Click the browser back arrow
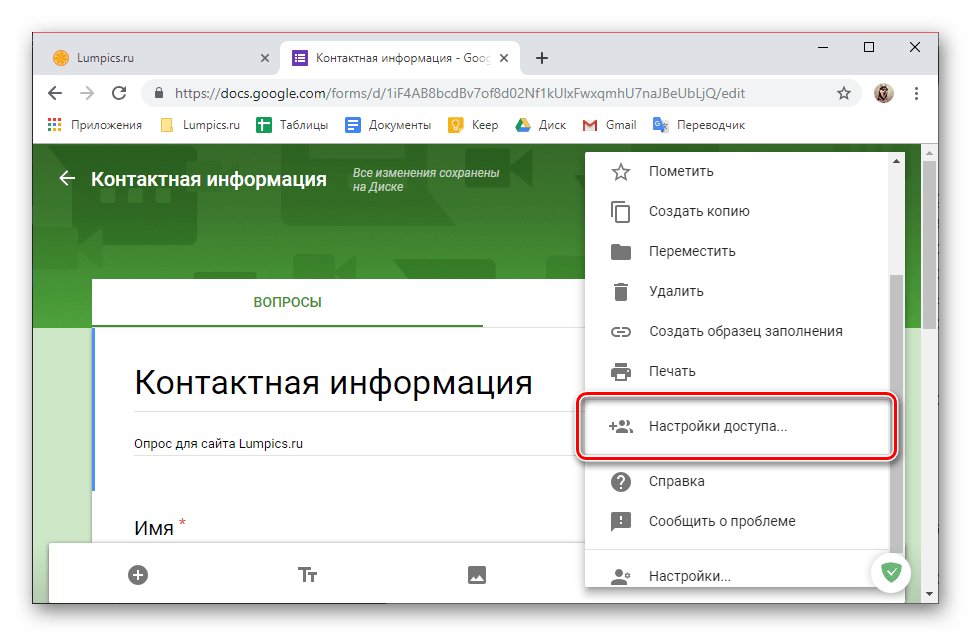 pyautogui.click(x=55, y=93)
